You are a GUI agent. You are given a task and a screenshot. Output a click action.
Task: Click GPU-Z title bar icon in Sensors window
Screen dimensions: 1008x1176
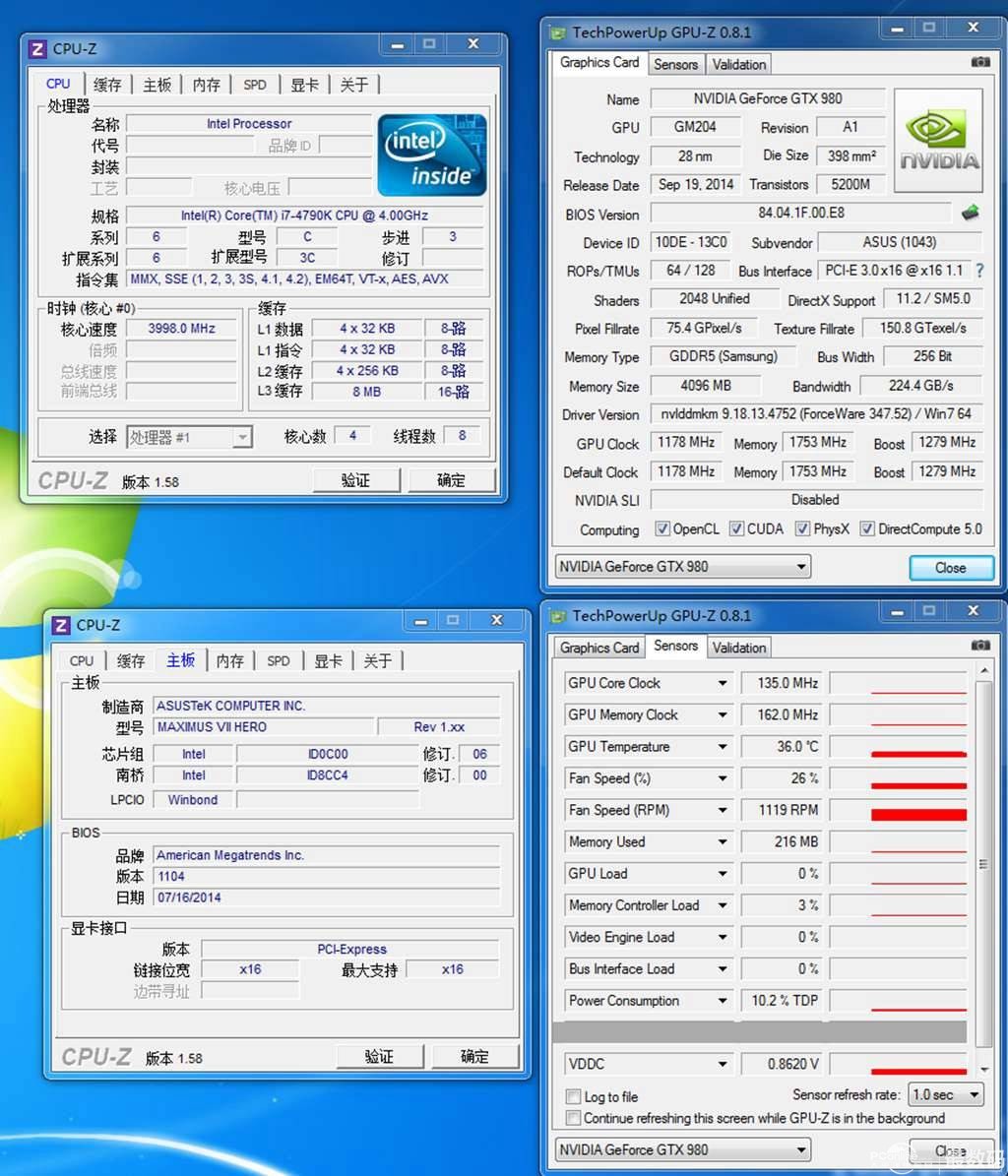pos(557,616)
